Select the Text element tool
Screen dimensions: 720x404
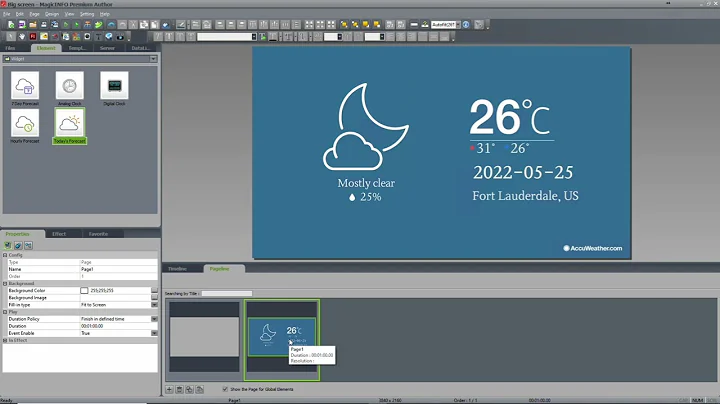(98, 36)
